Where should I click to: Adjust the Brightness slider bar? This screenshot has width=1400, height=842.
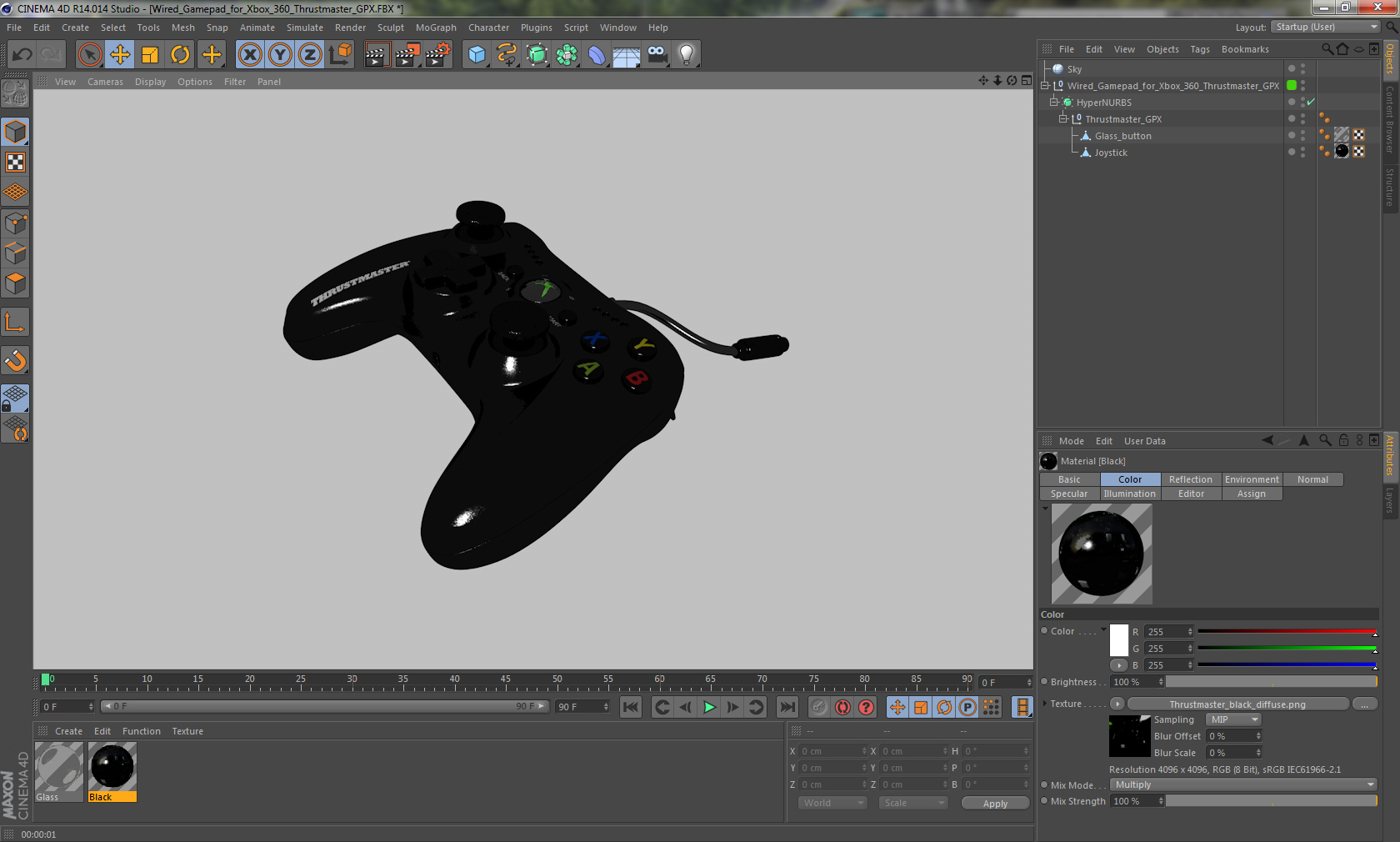click(x=1272, y=682)
